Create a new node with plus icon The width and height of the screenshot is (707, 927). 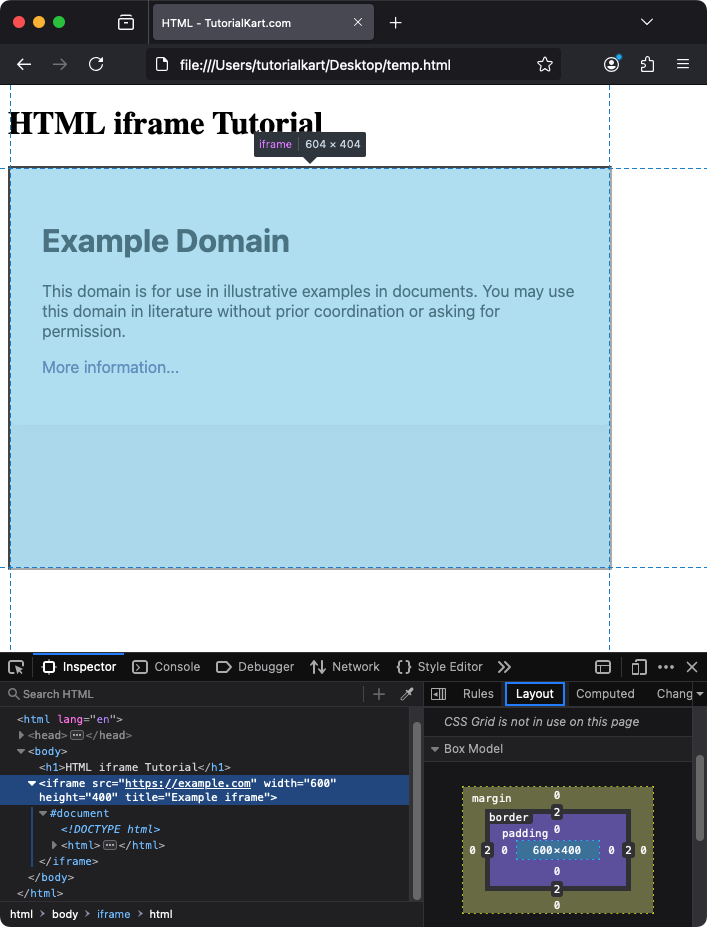[x=379, y=694]
